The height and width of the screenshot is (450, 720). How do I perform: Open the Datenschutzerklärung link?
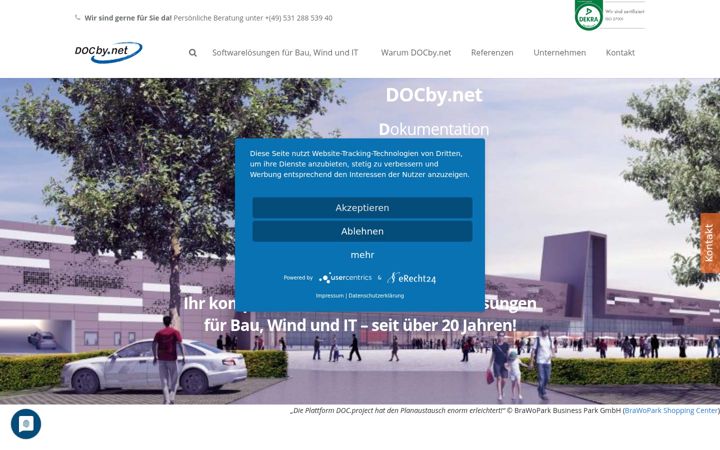tap(376, 296)
